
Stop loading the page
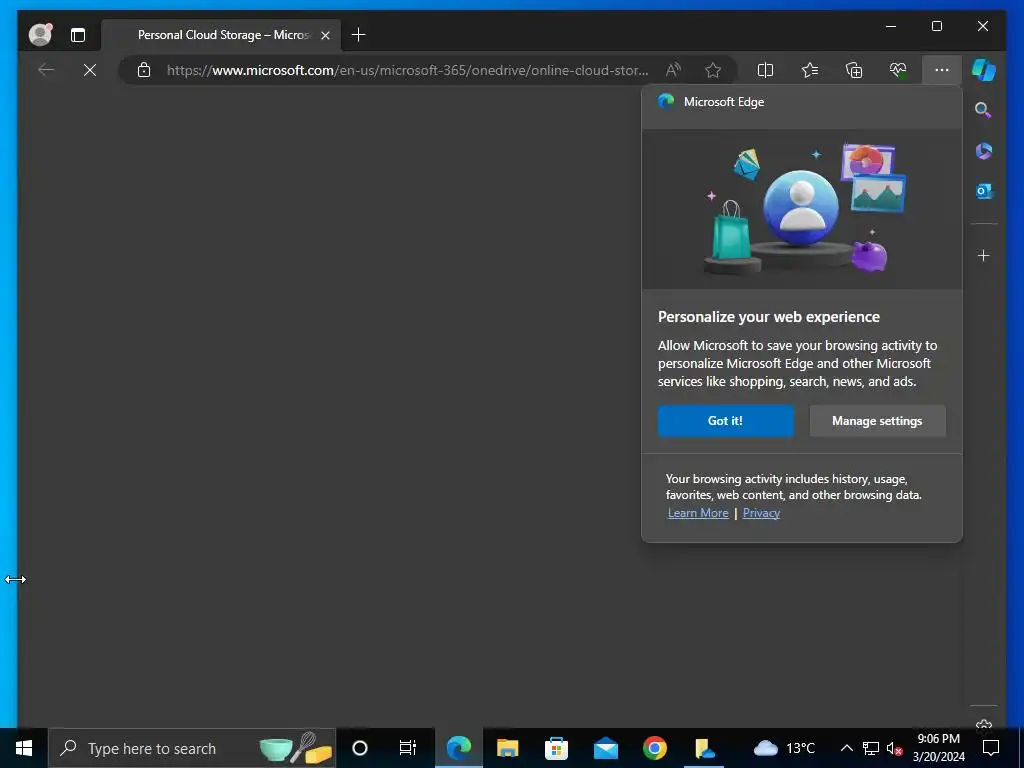point(89,70)
